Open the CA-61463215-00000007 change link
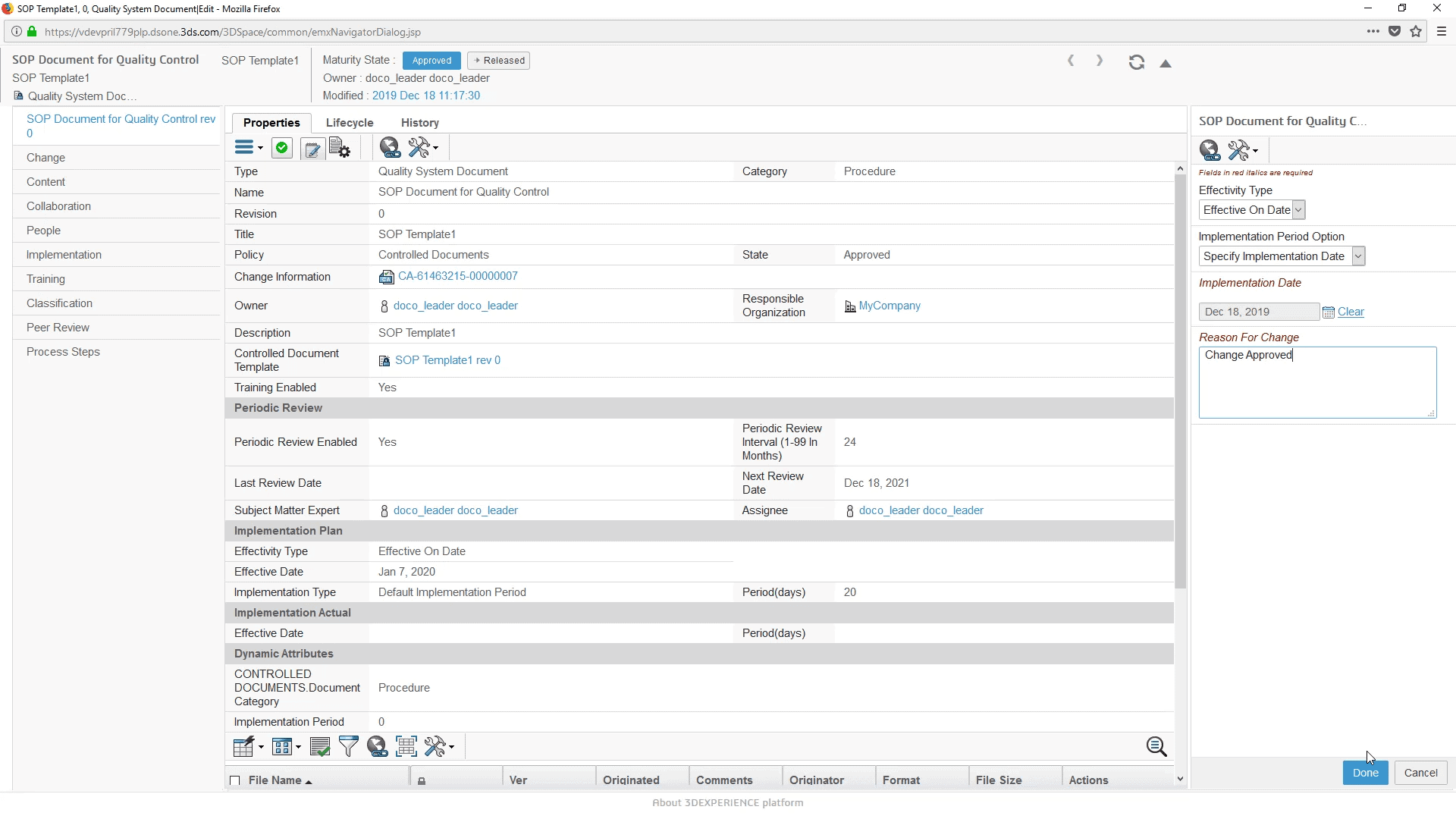Screen dimensions: 1456x819 [457, 277]
